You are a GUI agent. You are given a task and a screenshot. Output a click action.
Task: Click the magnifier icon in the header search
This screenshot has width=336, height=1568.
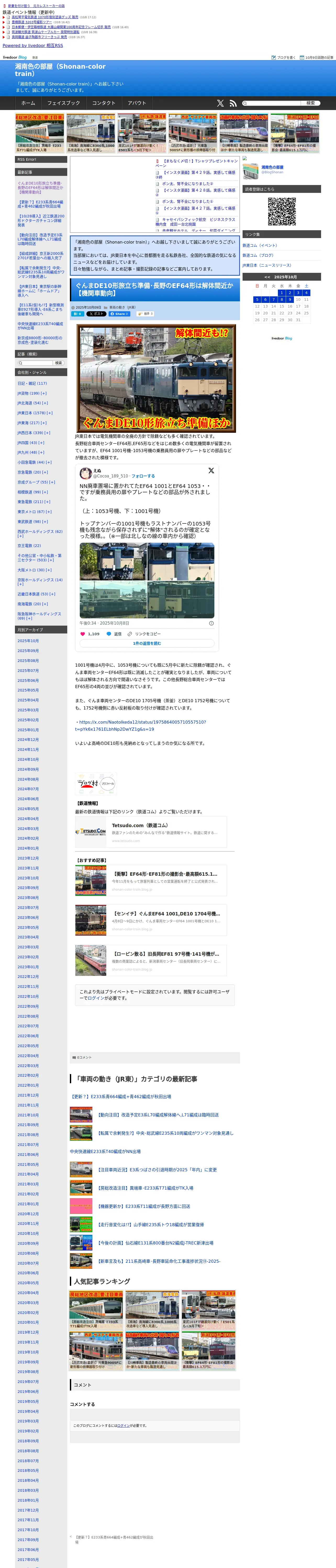[245, 103]
